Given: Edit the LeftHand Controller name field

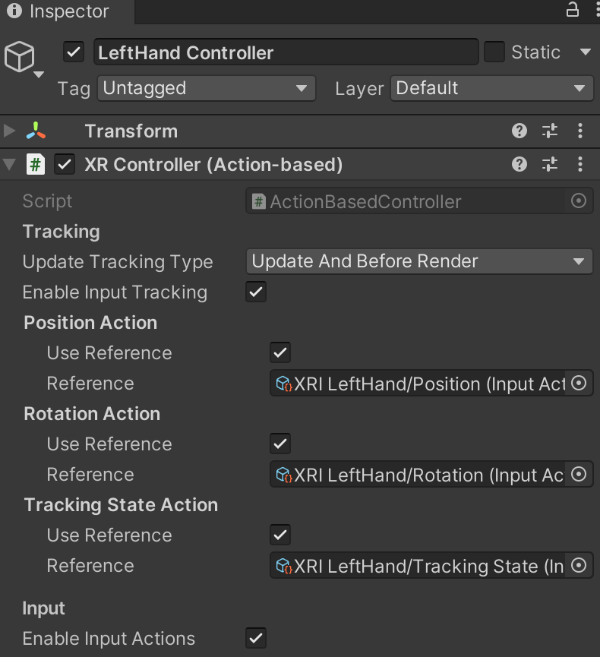Looking at the screenshot, I should point(286,52).
